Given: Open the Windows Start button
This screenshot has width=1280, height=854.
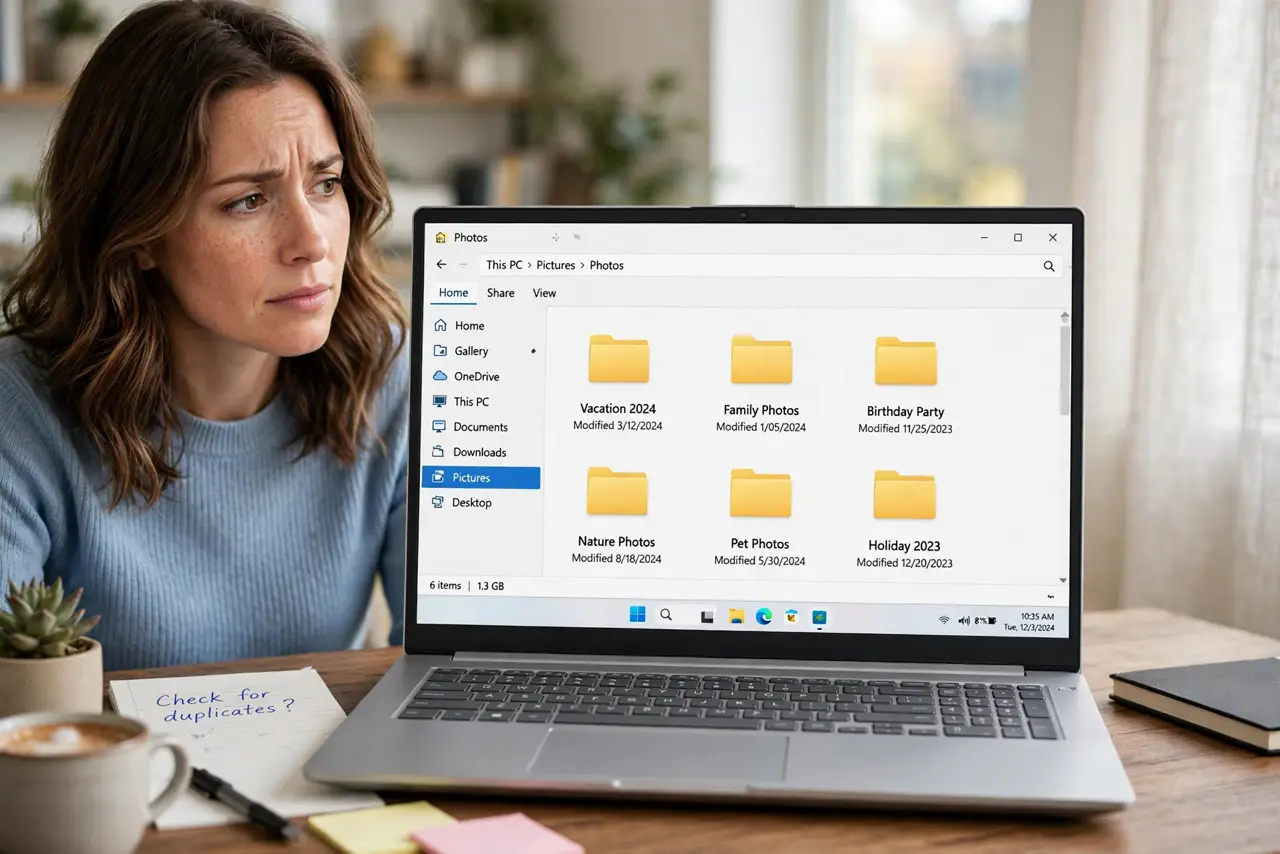Looking at the screenshot, I should (637, 615).
